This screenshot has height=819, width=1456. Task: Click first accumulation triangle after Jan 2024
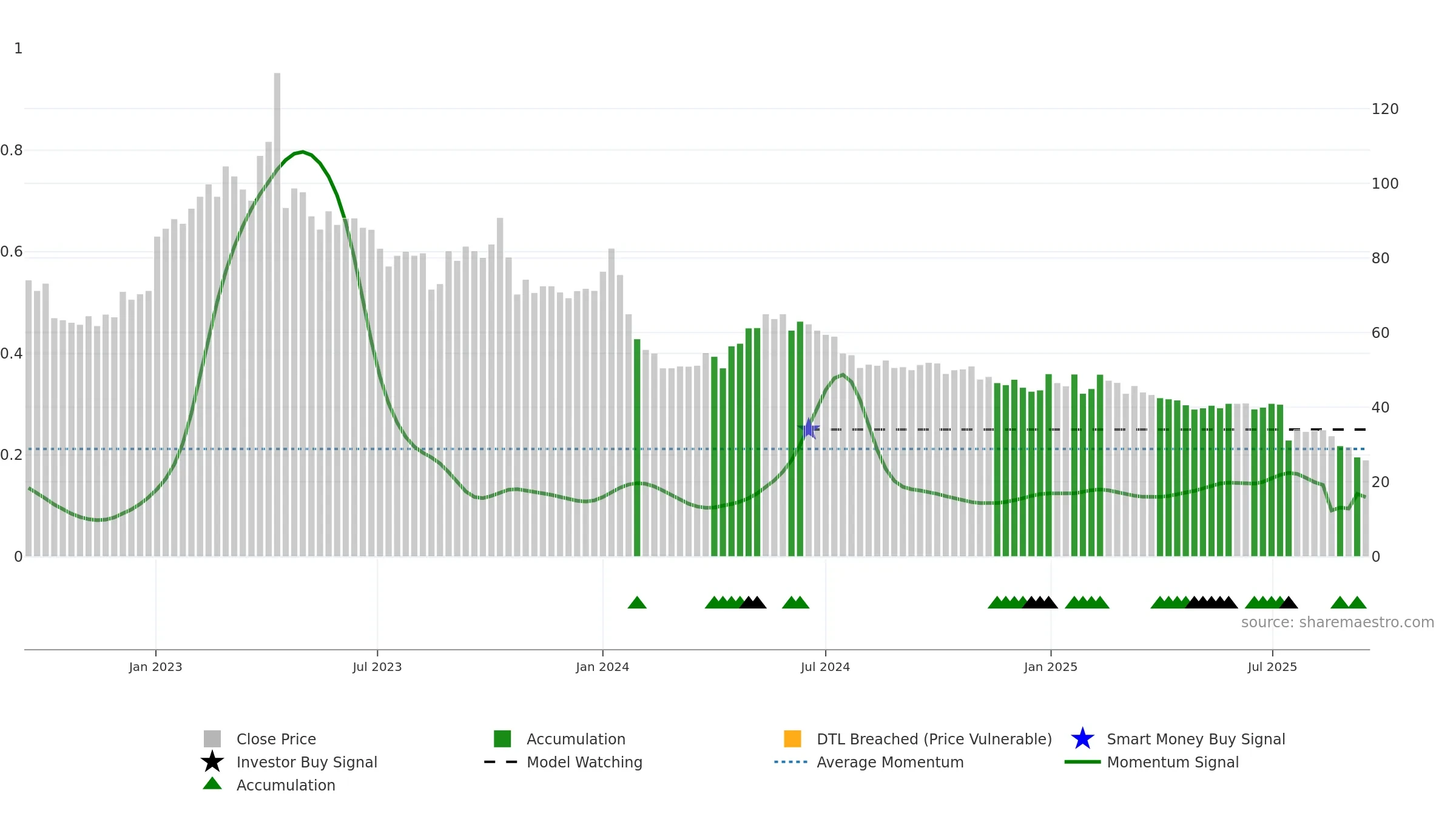click(637, 602)
